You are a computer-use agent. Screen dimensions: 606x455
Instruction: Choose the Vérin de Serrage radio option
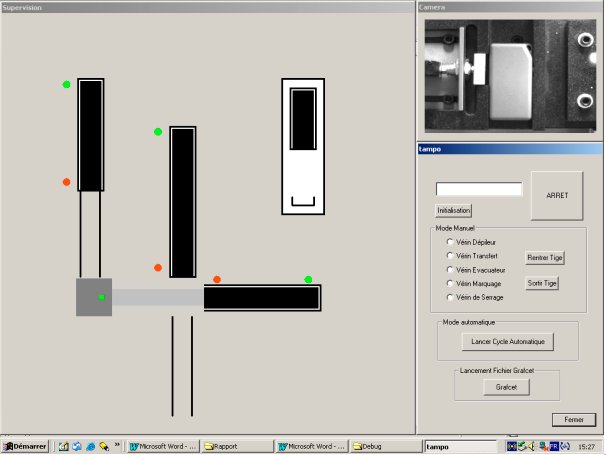(x=449, y=297)
